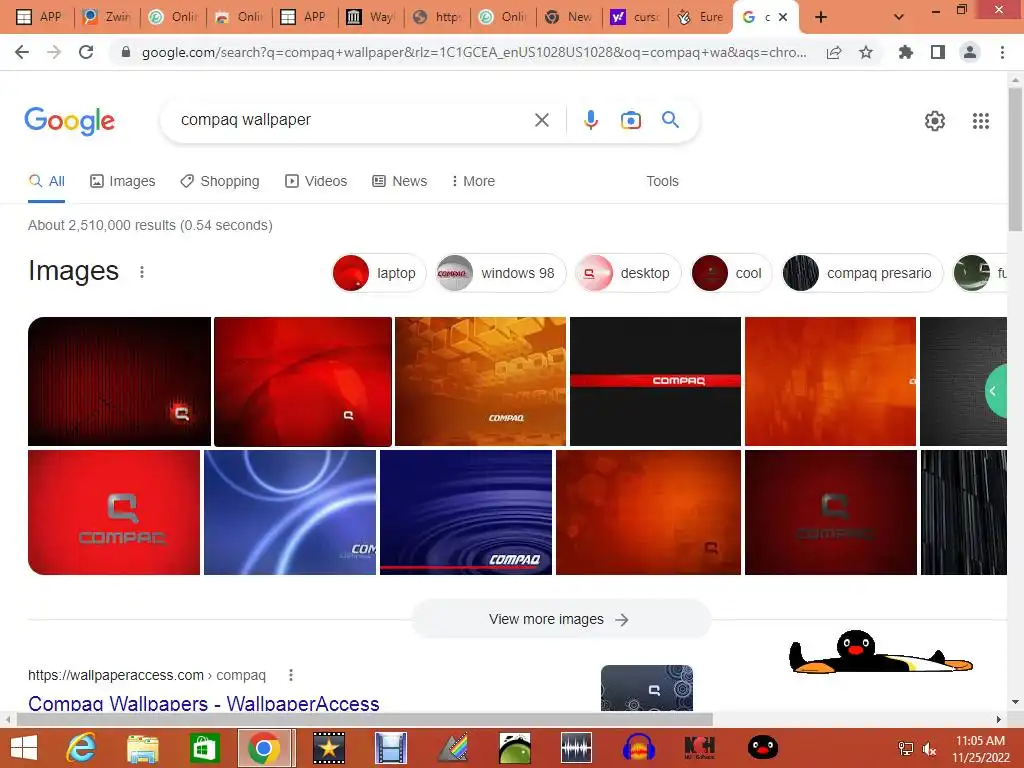Open the headphones audio app in taskbar
The width and height of the screenshot is (1024, 768).
click(639, 748)
